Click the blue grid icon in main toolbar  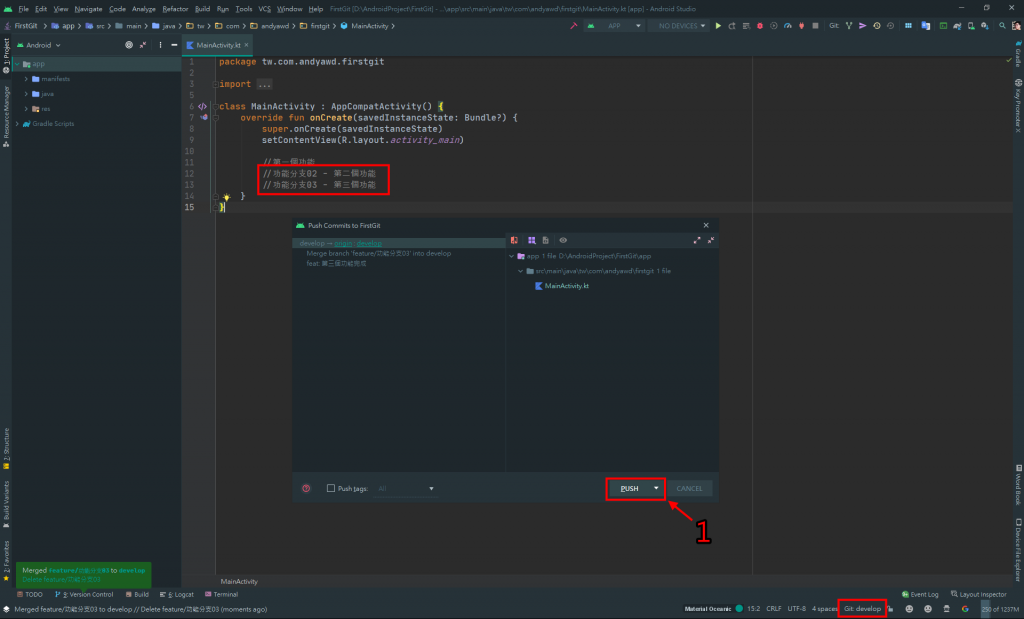click(908, 26)
